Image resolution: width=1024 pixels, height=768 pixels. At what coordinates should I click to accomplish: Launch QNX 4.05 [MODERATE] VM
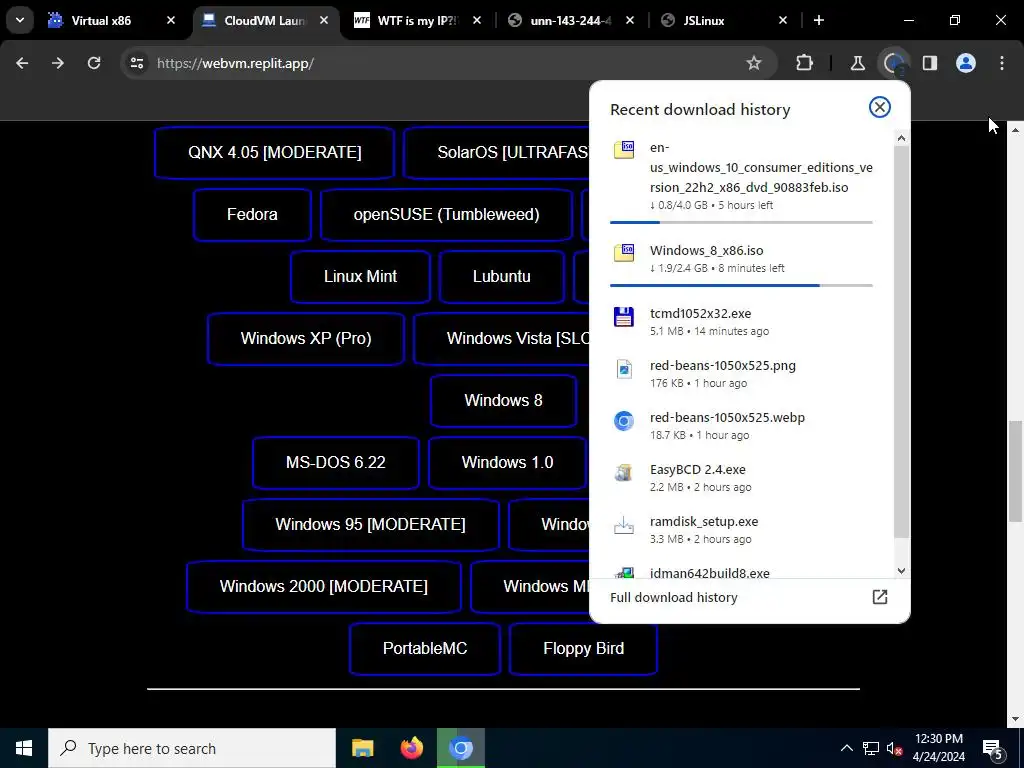point(274,152)
